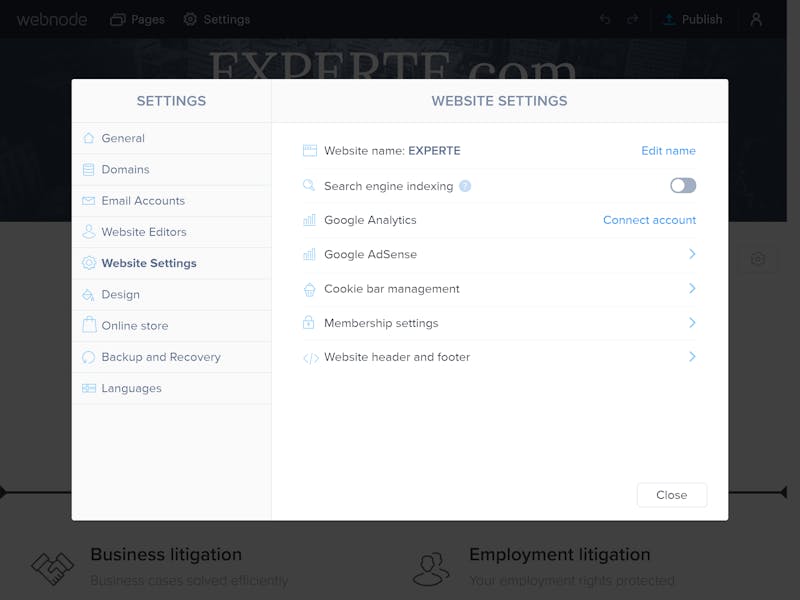Click the Publish button
This screenshot has width=800, height=600.
[692, 19]
